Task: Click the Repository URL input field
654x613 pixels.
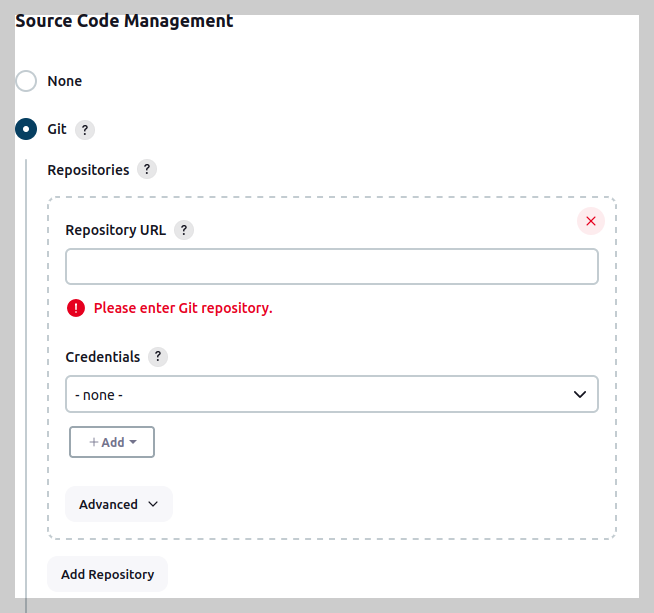Action: (332, 266)
